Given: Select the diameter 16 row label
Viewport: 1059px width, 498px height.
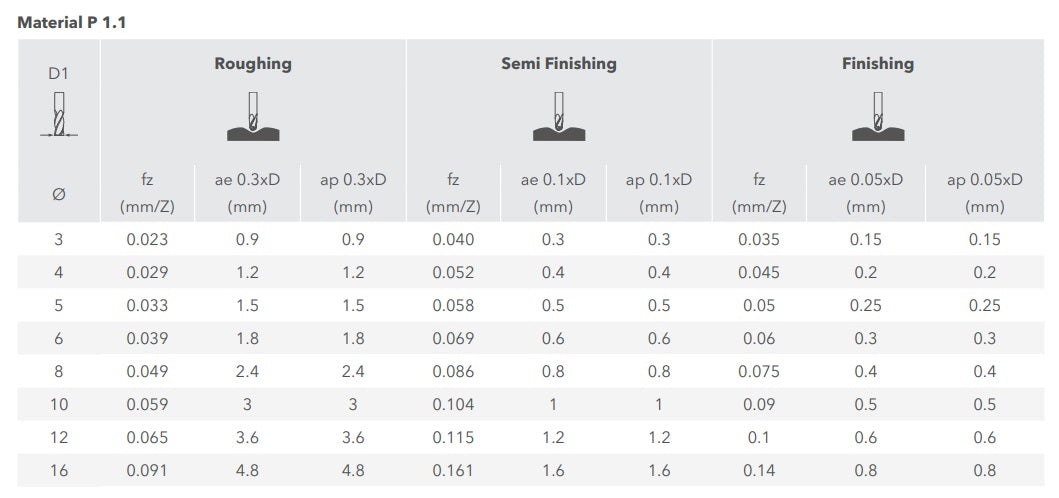Looking at the screenshot, I should (58, 471).
